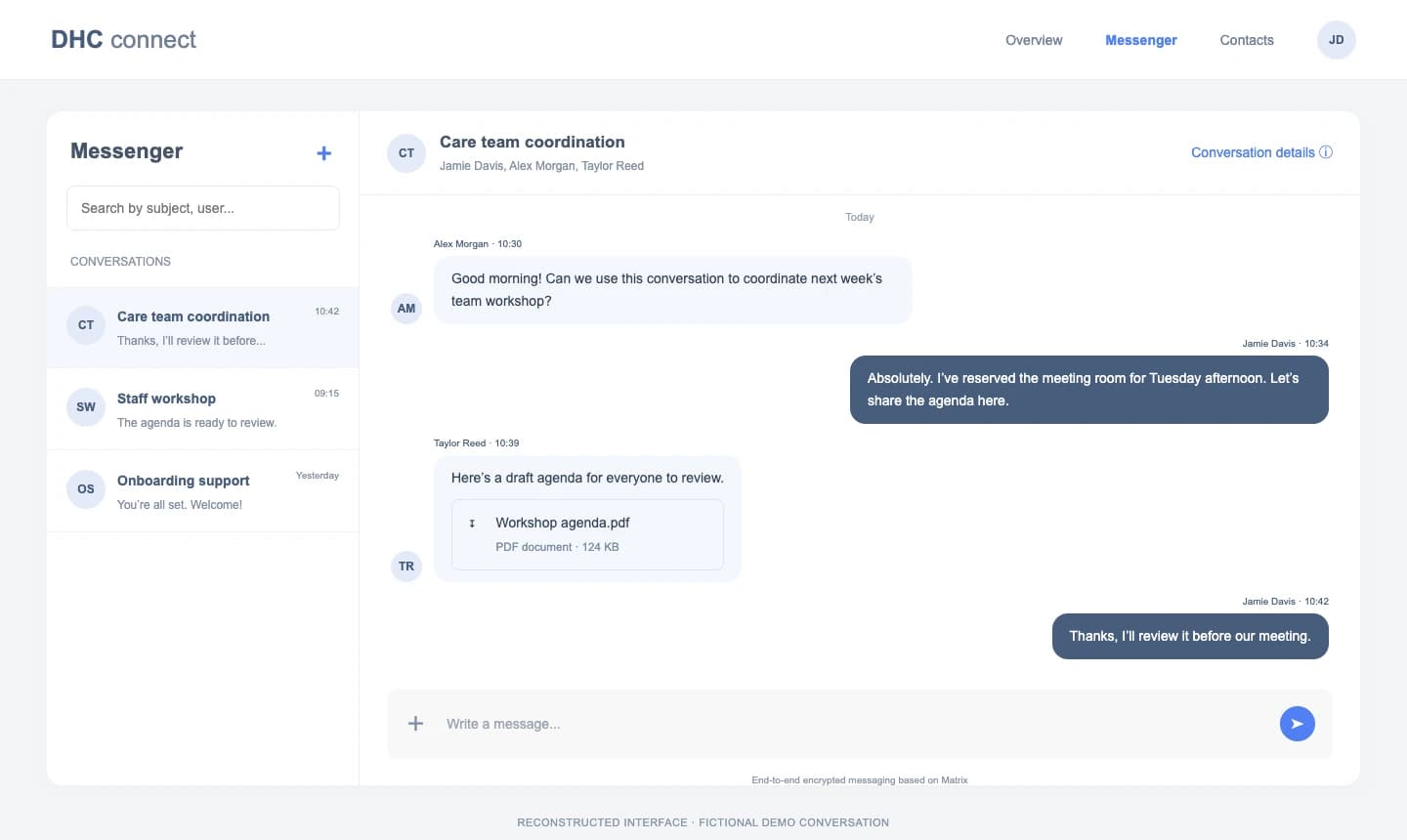Click the participants list Jamie Davis, Alex Morgan, Taylor Reed

click(x=541, y=166)
